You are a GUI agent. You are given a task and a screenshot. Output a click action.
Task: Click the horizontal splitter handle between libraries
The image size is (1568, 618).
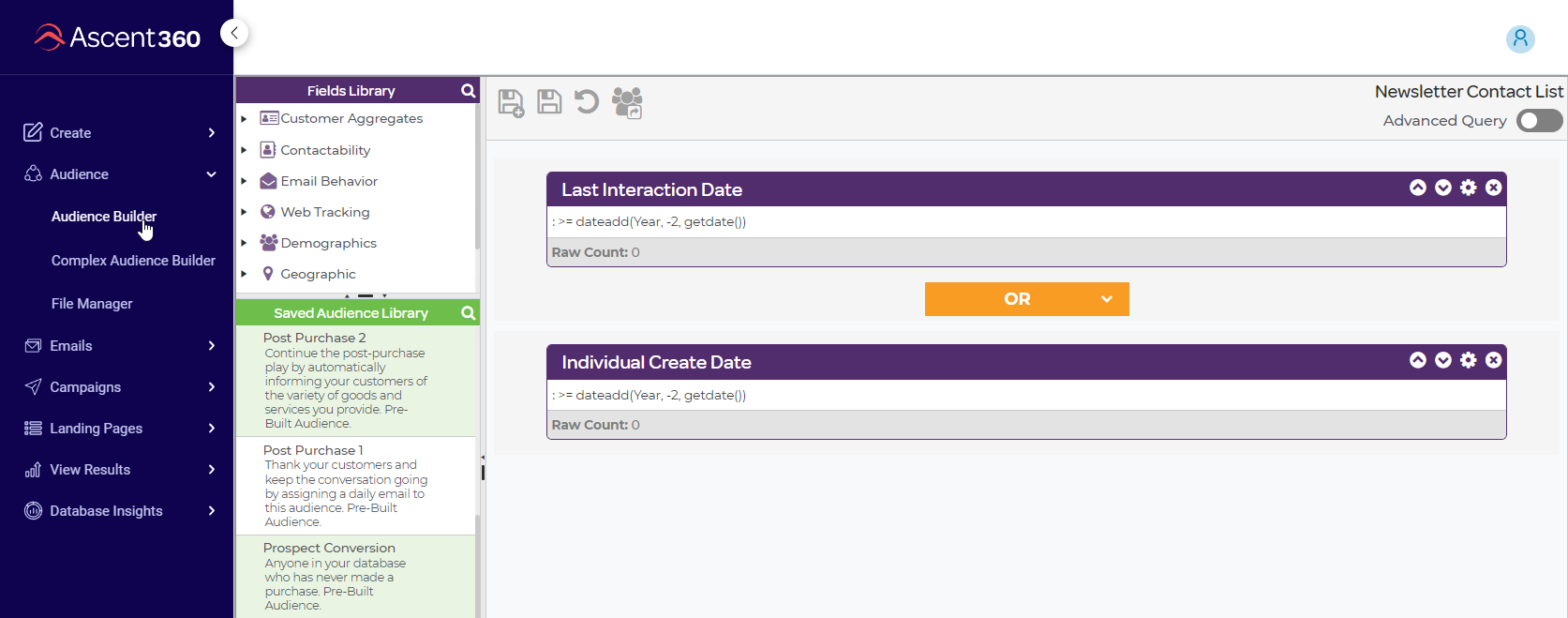coord(366,295)
